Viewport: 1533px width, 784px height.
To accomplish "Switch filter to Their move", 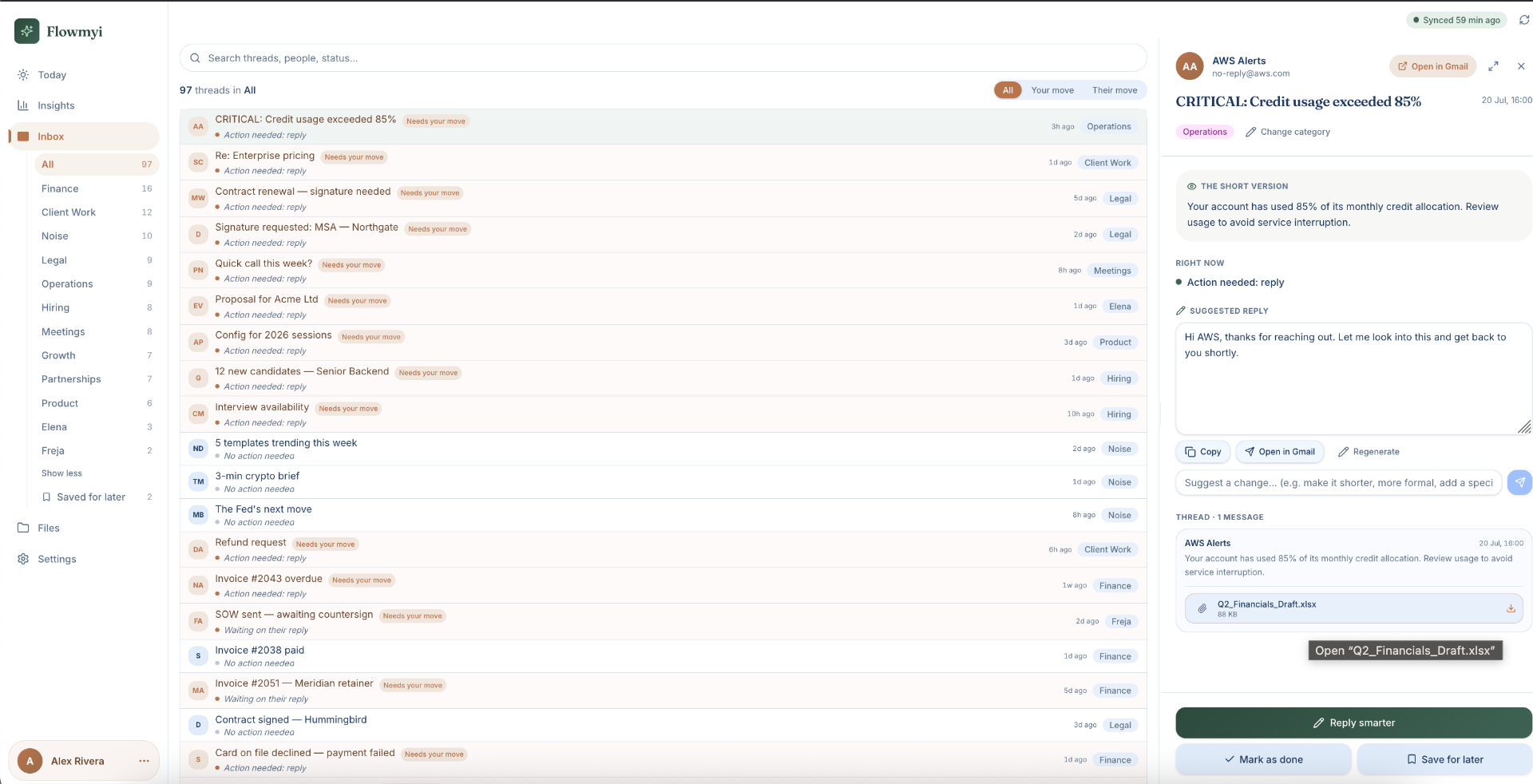I will [x=1115, y=90].
